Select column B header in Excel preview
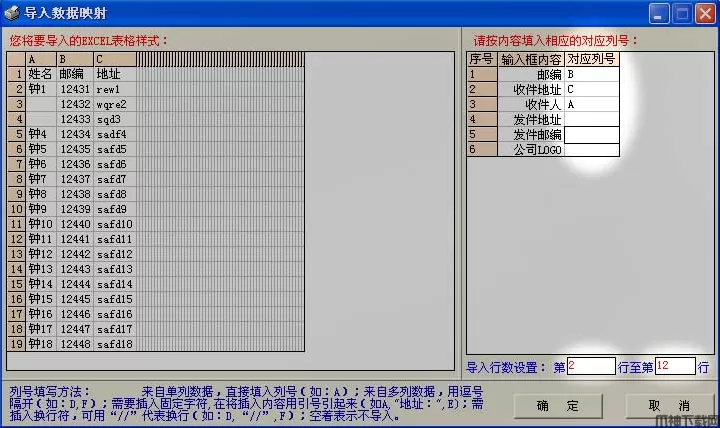The width and height of the screenshot is (720, 428). (x=75, y=59)
